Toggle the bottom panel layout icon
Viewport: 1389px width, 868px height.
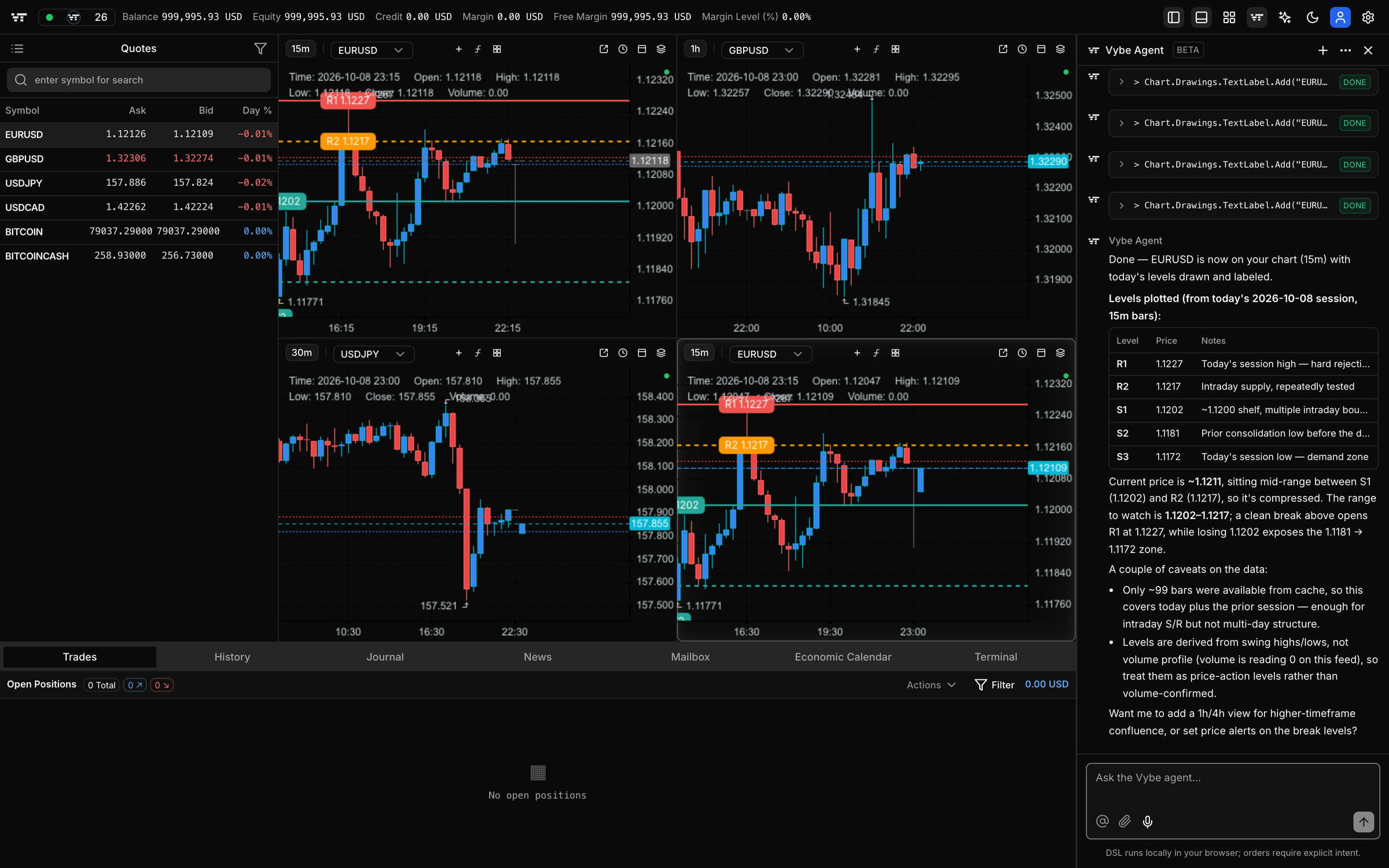(x=1201, y=17)
